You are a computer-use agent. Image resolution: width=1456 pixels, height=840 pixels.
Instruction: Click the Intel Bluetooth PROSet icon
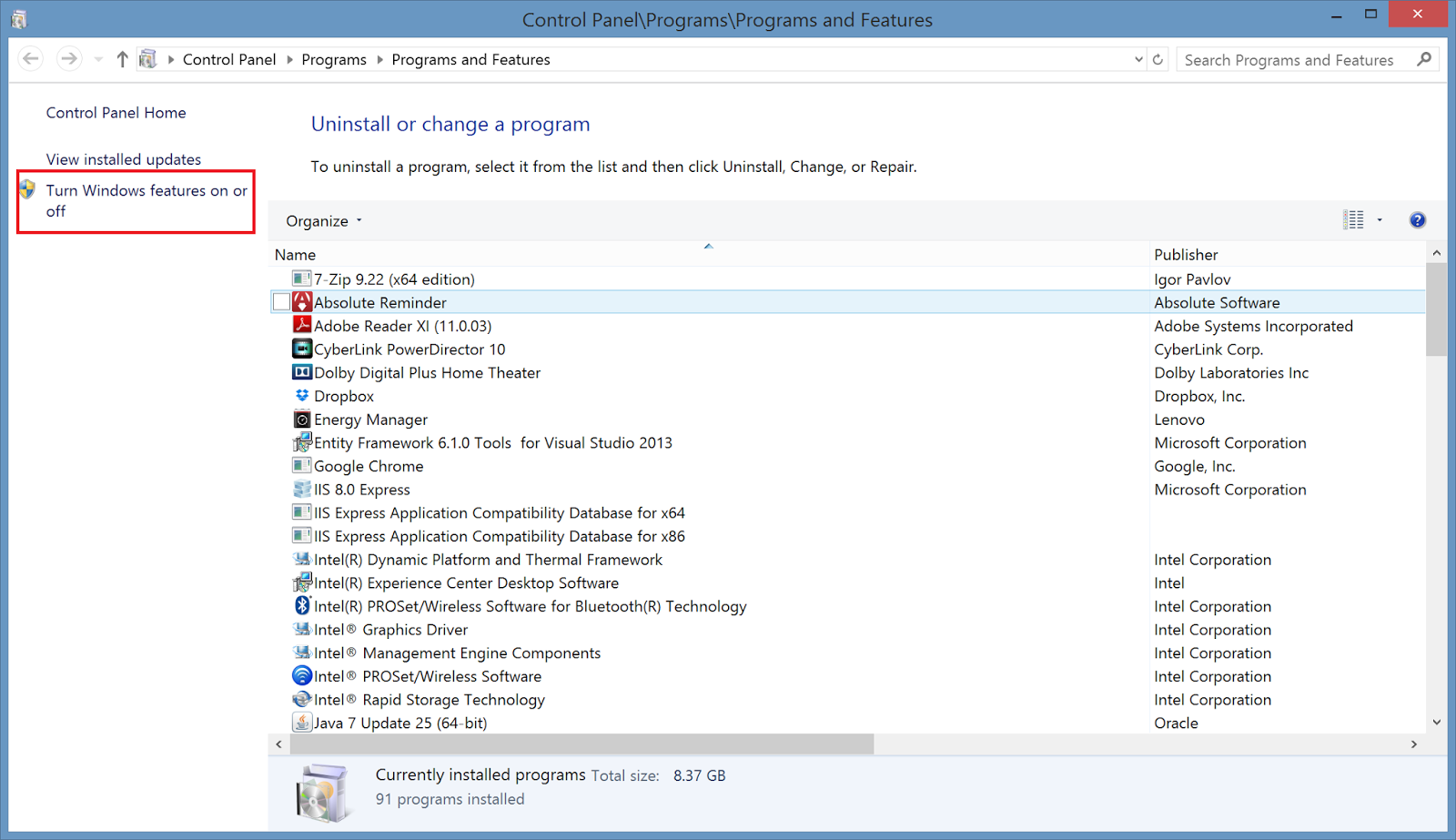pyautogui.click(x=302, y=605)
